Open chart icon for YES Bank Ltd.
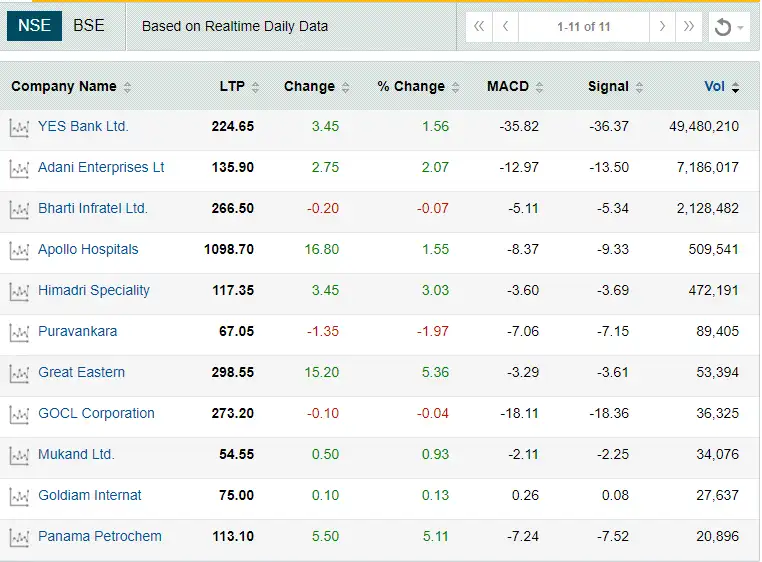Screen dimensions: 762x562 [x=19, y=127]
